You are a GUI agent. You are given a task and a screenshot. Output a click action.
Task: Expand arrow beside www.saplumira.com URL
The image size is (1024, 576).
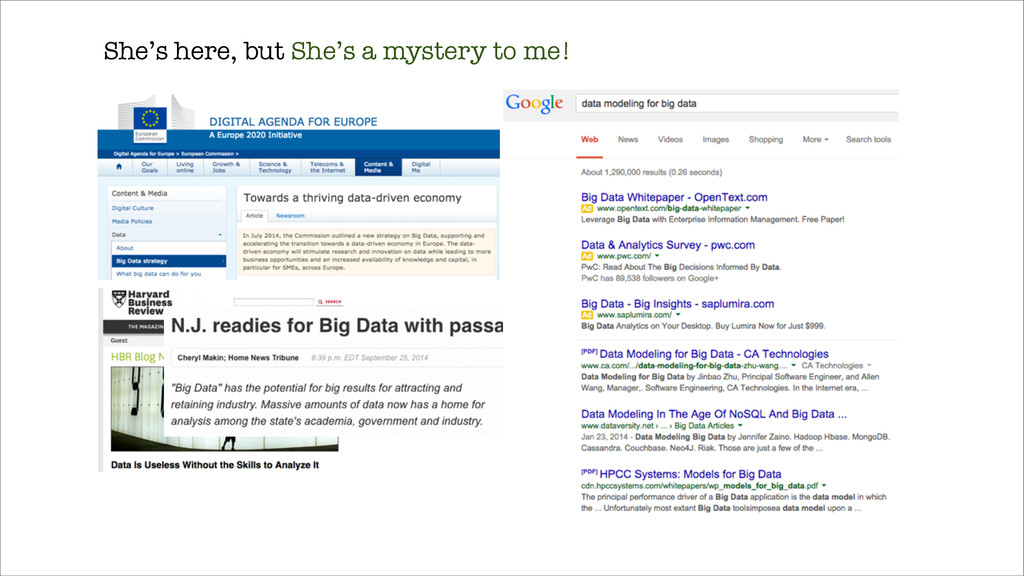(x=678, y=315)
